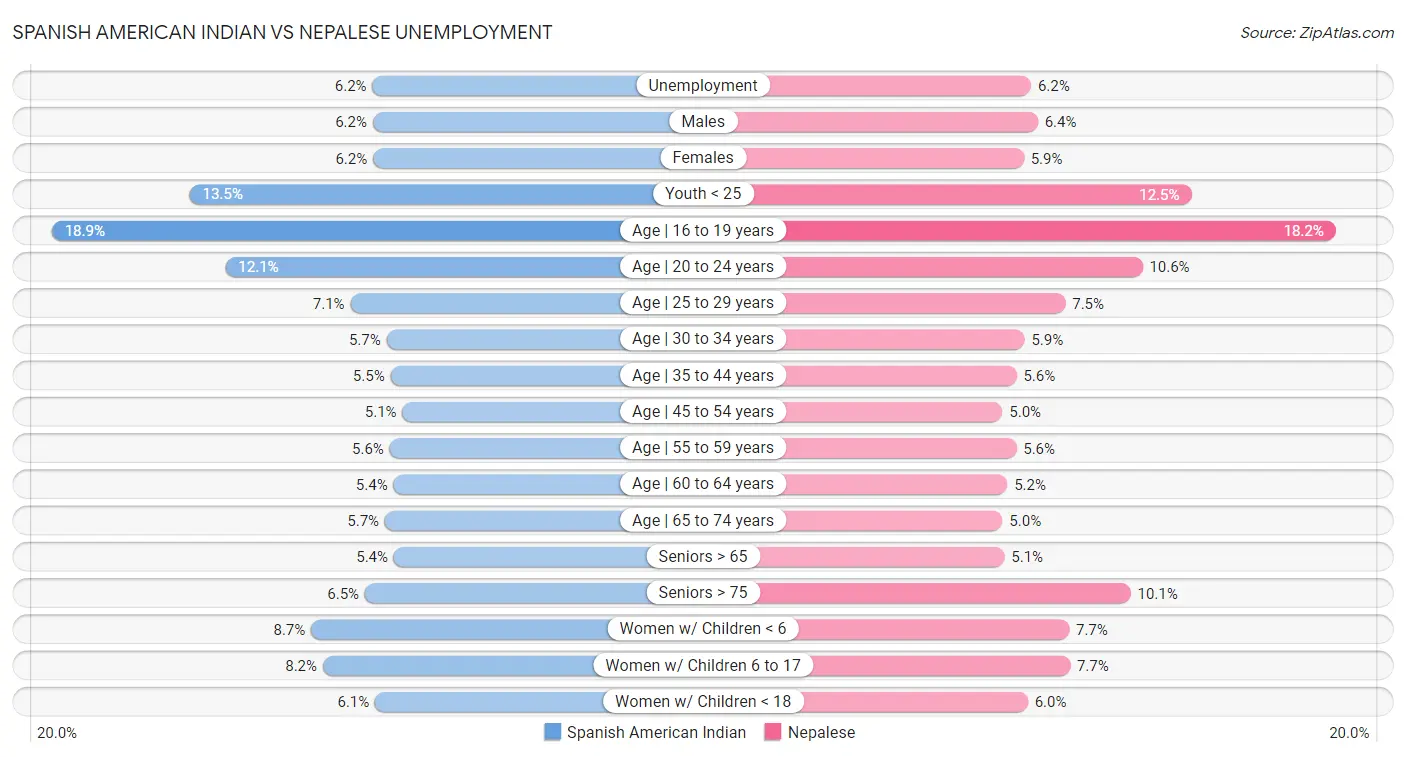The width and height of the screenshot is (1406, 757).
Task: Click the Nepalese legend color swatch
Action: click(x=773, y=732)
